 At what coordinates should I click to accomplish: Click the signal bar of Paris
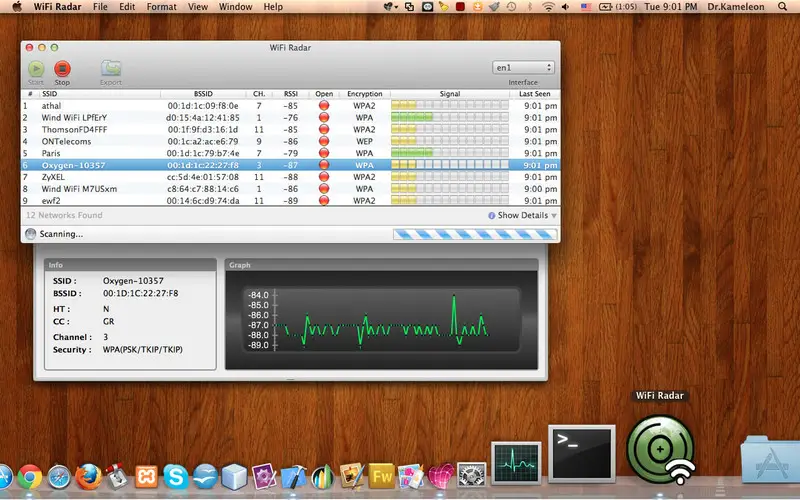tap(450, 153)
